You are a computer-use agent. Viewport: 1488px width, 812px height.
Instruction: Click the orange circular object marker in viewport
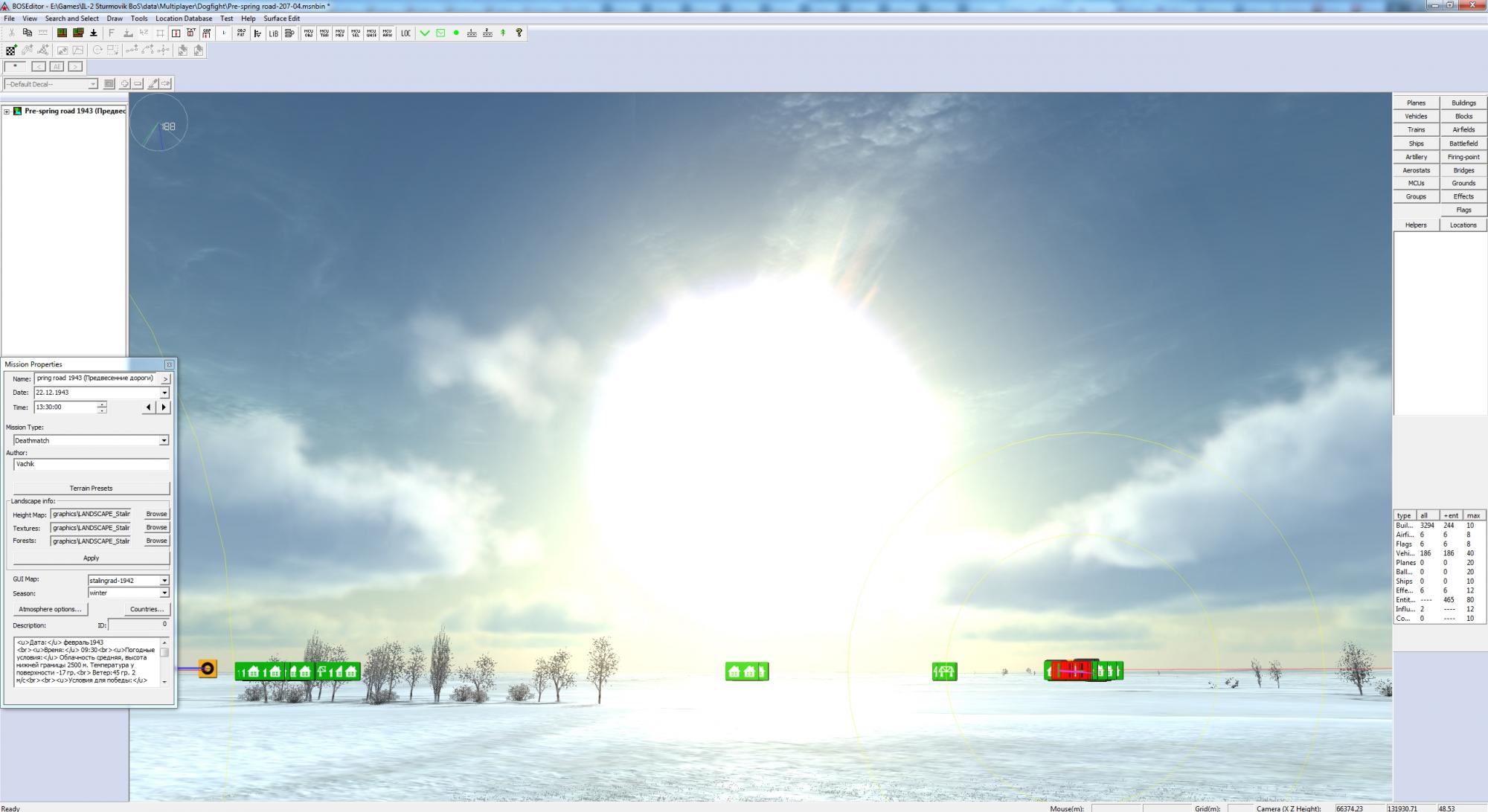point(208,668)
